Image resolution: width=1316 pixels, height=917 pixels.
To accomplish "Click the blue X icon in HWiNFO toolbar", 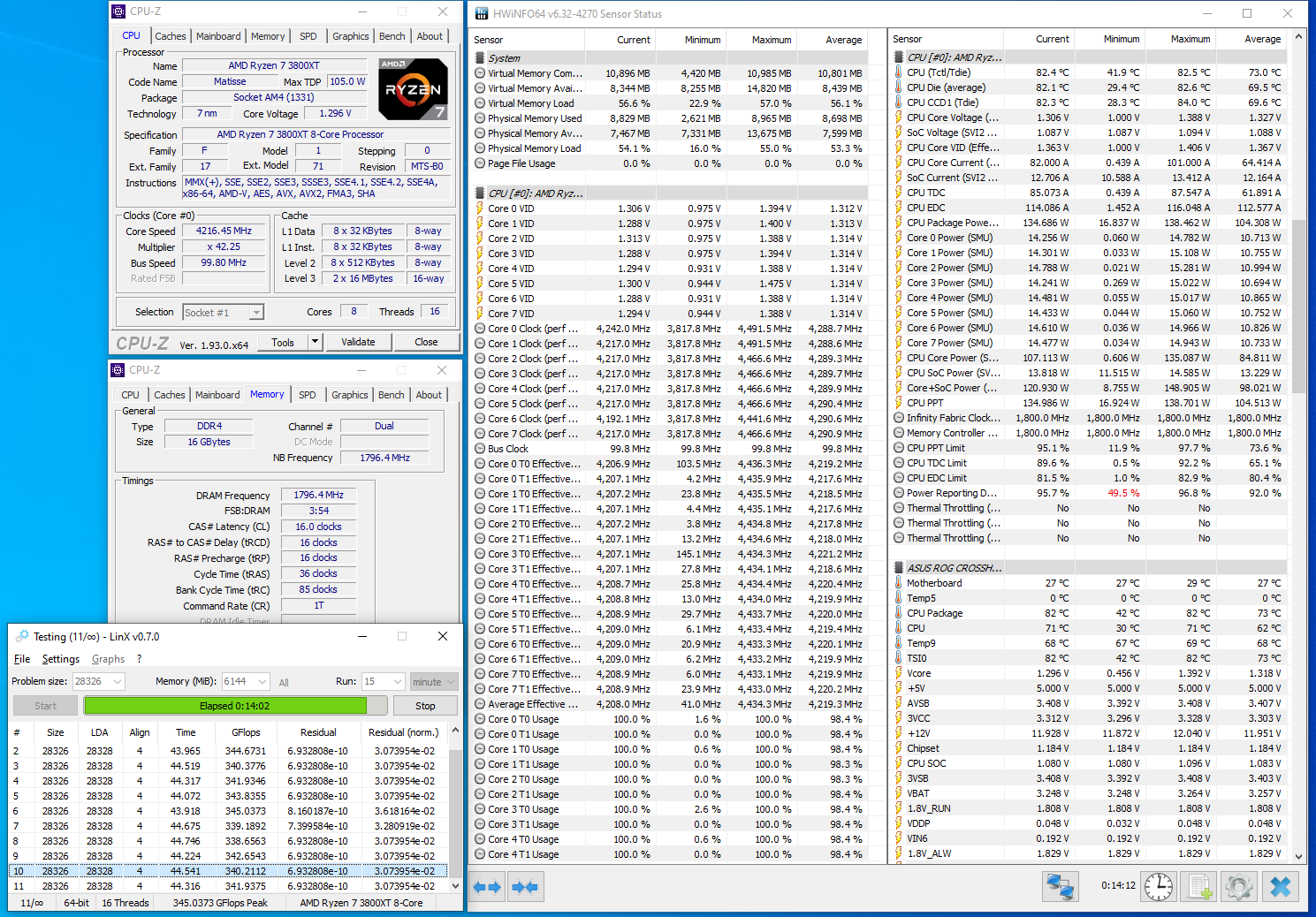I will (1281, 886).
